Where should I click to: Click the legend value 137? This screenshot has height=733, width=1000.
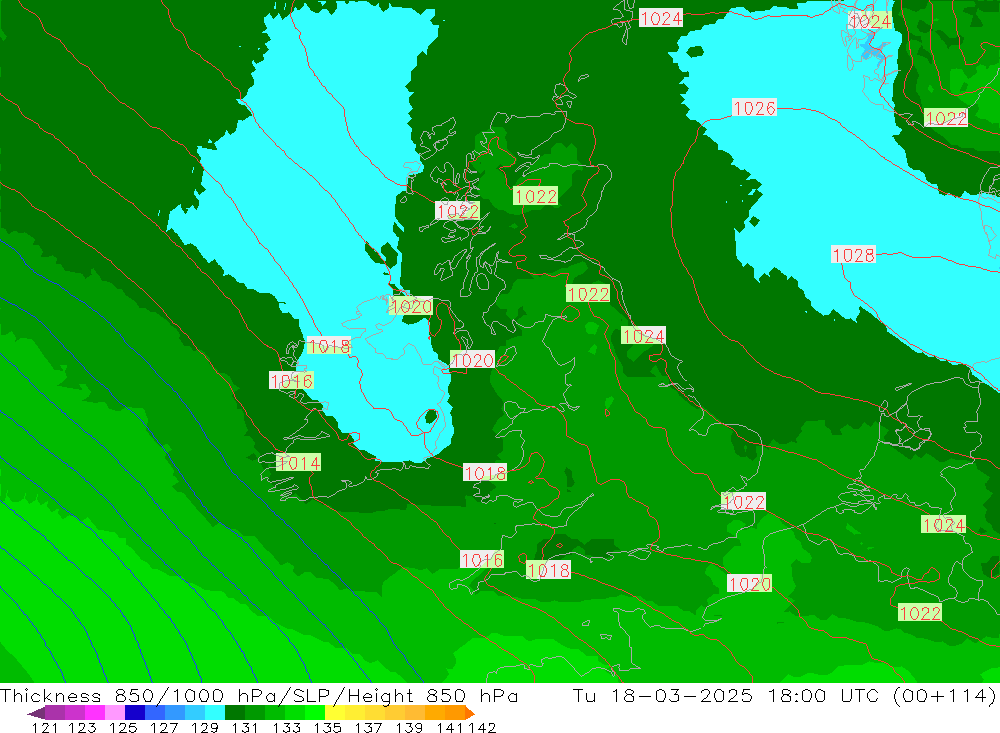tap(368, 727)
